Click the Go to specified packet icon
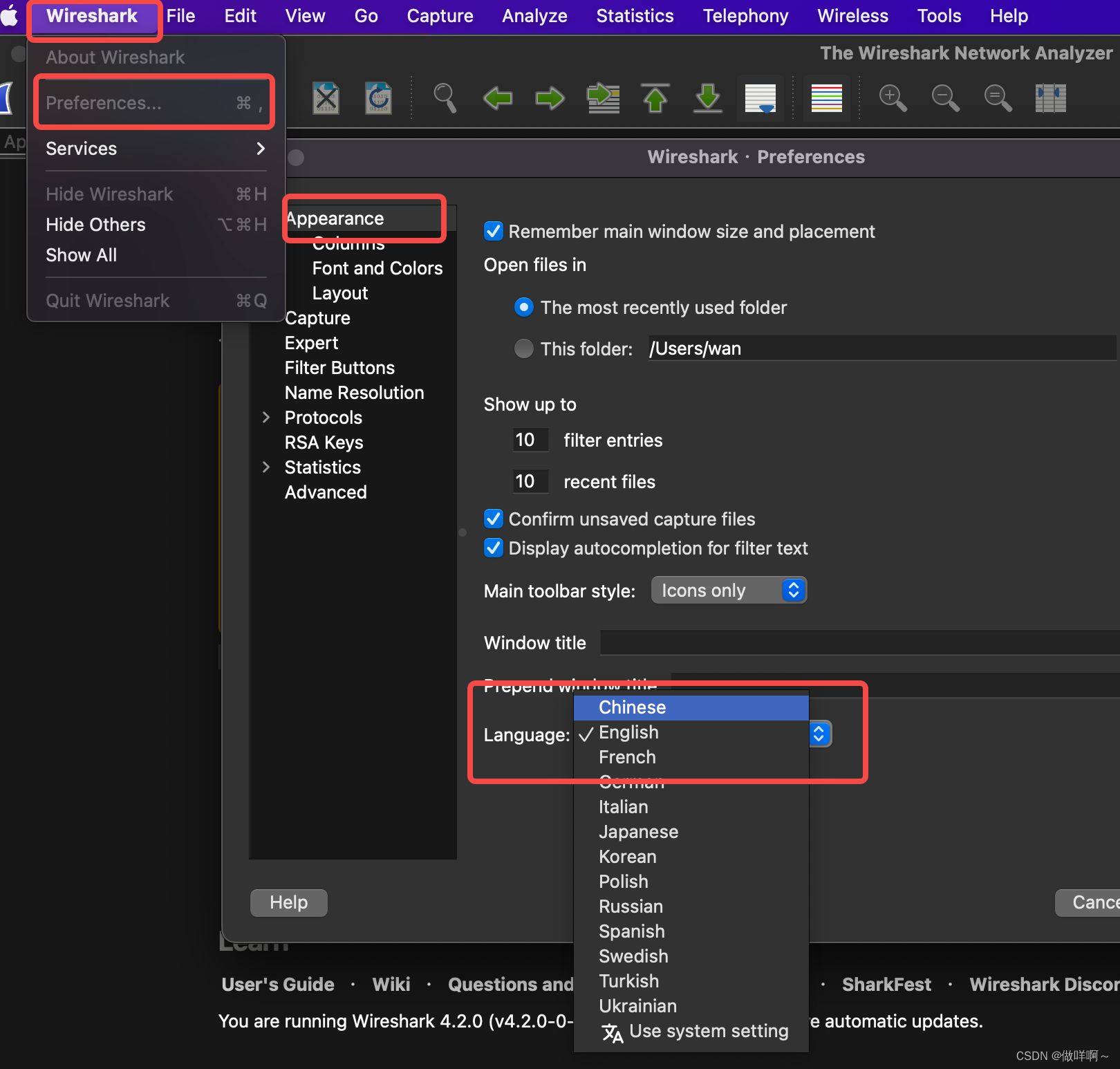The width and height of the screenshot is (1120, 1069). (603, 98)
